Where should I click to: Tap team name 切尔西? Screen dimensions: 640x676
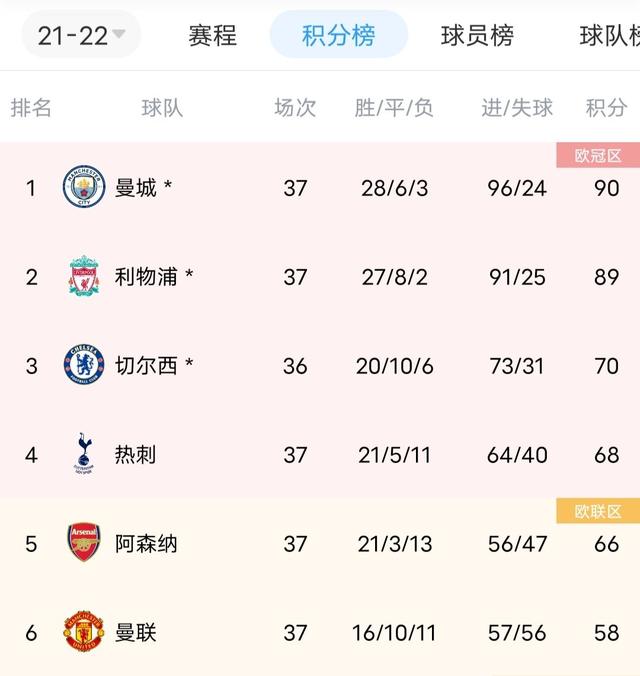(x=146, y=366)
